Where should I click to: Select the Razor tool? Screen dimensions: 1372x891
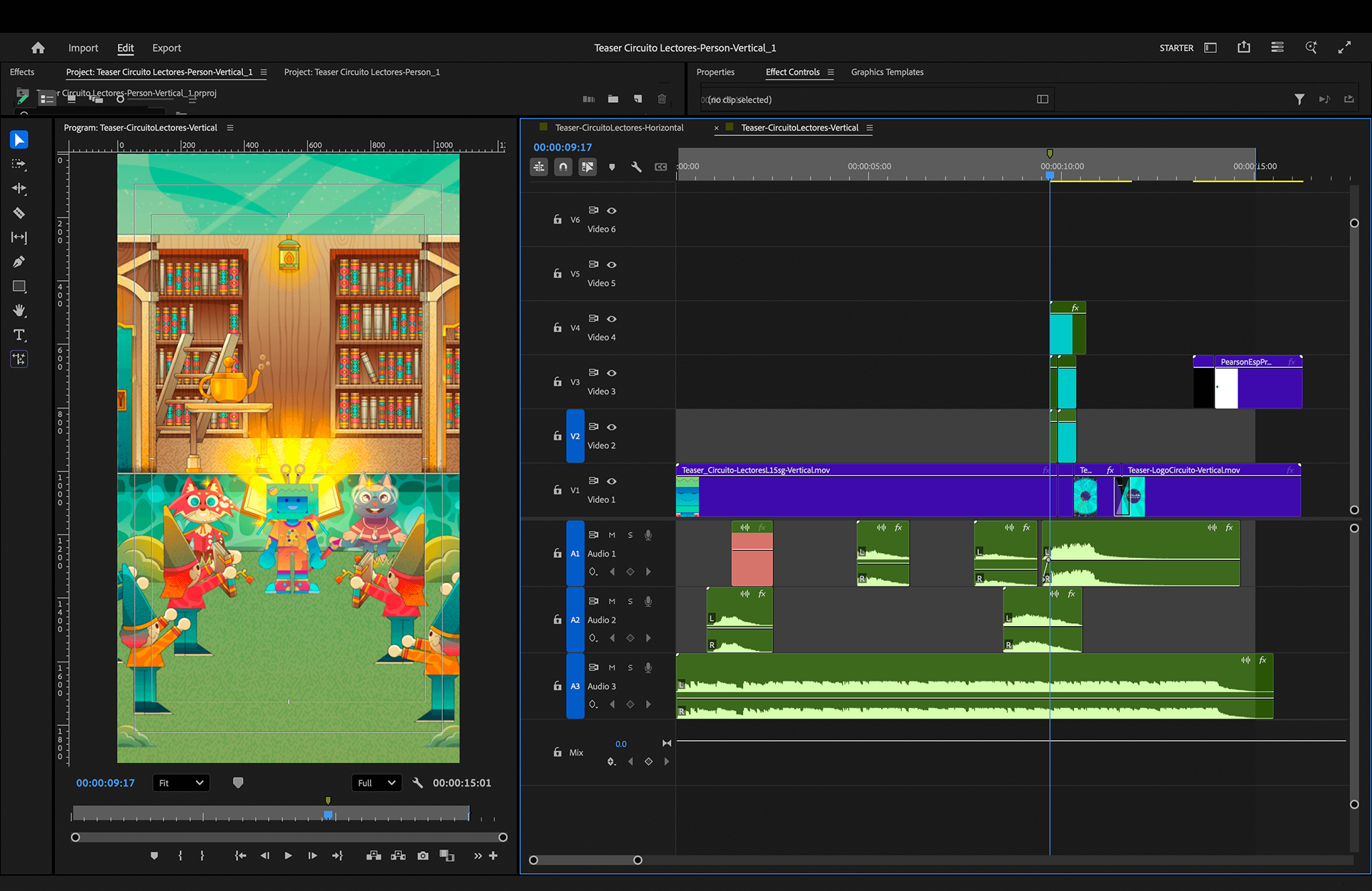click(x=19, y=213)
